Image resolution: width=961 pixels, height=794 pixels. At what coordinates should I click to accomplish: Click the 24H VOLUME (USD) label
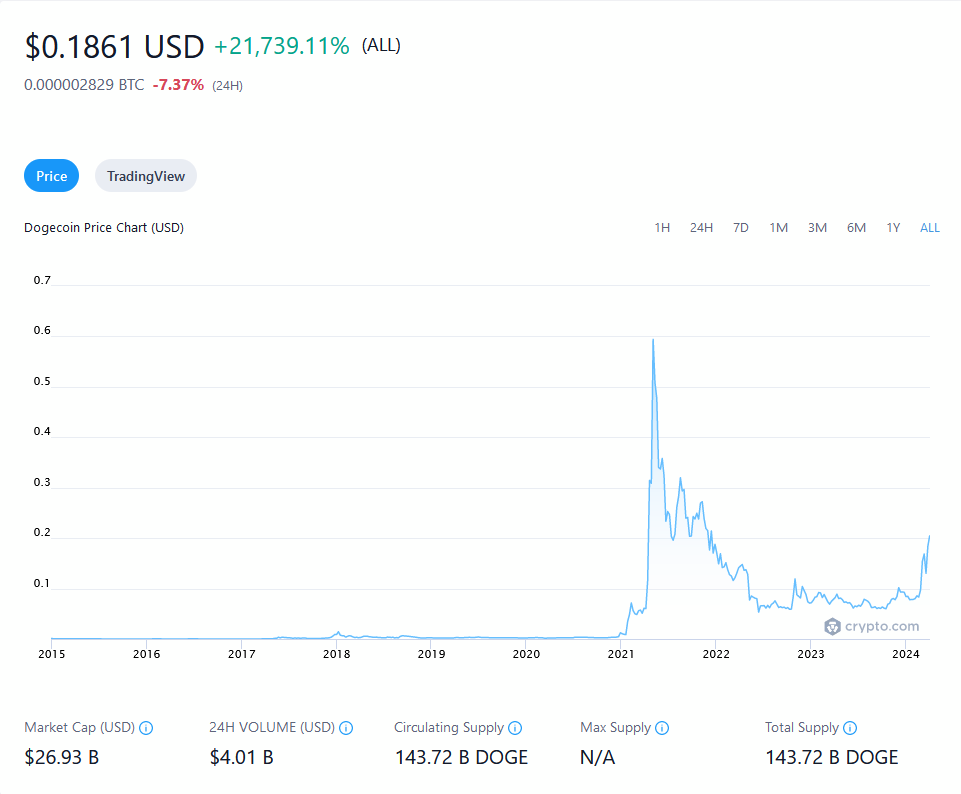(272, 727)
